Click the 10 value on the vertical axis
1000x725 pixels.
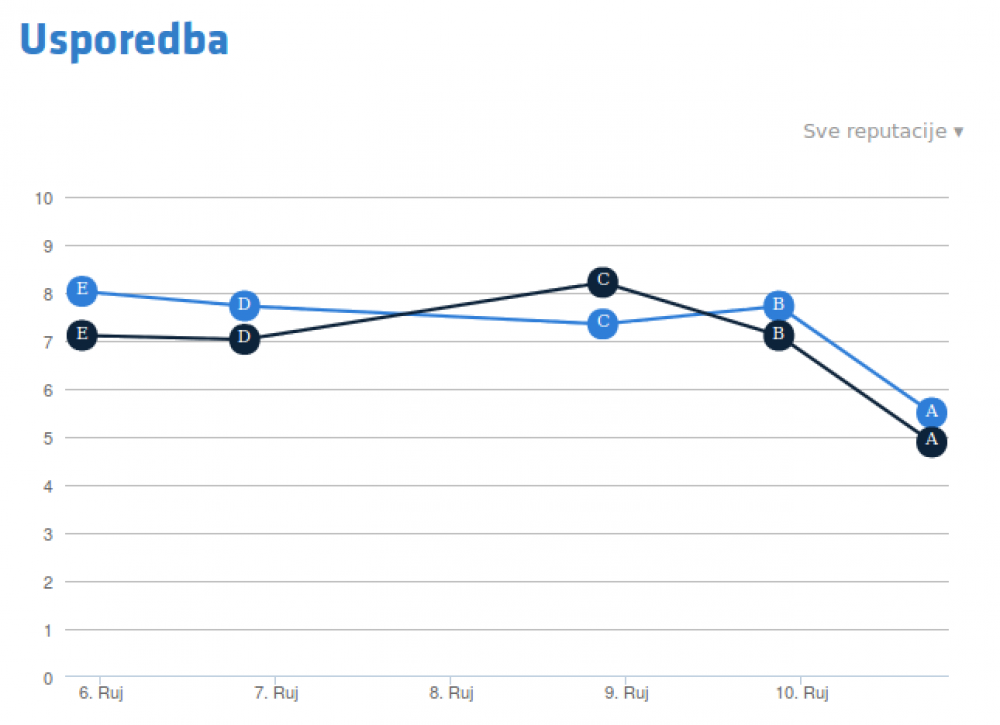(x=43, y=199)
